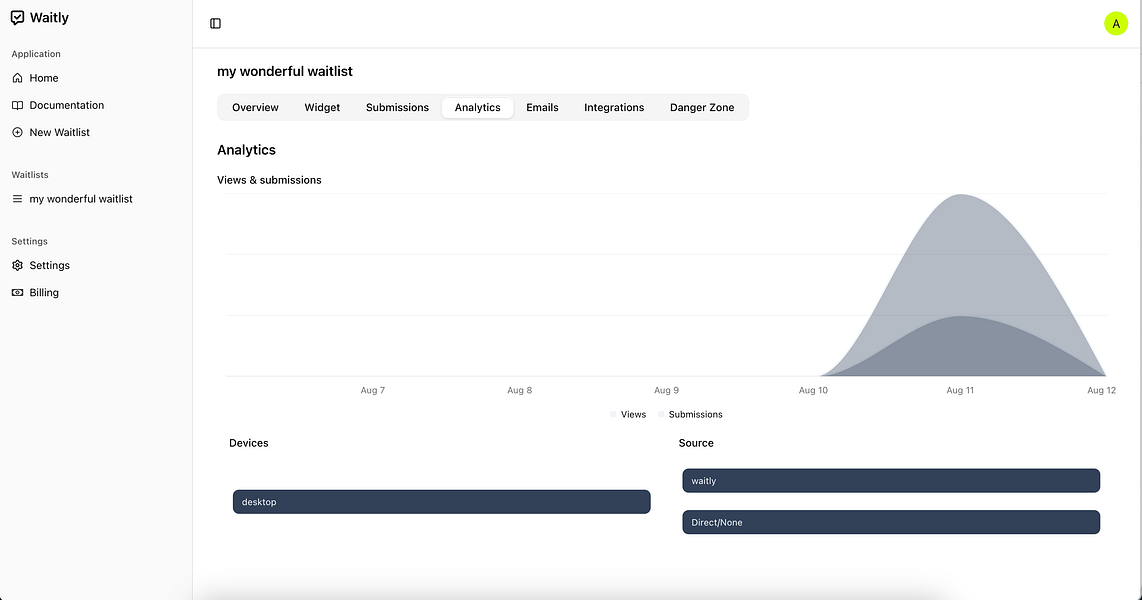Click the 'Aug 9' axis label
Screen dimensions: 1142x600
[x=666, y=390]
